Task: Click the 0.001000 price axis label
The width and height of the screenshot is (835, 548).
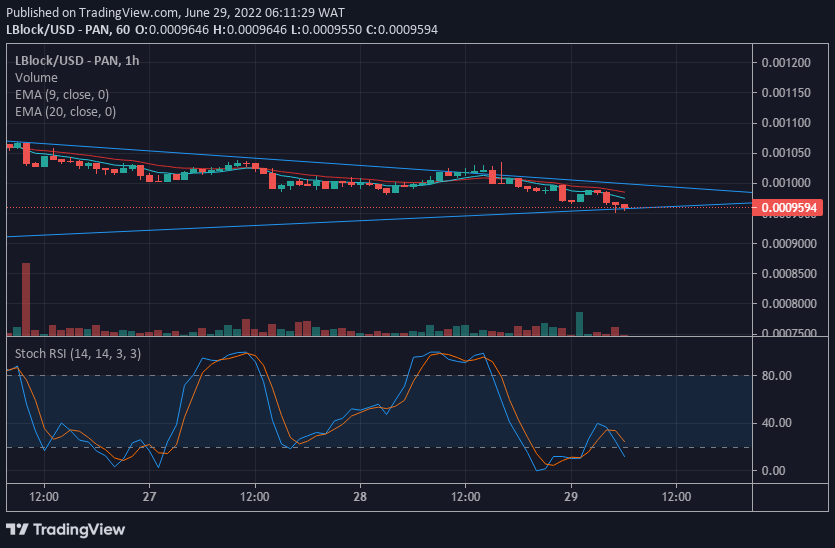Action: (x=786, y=183)
